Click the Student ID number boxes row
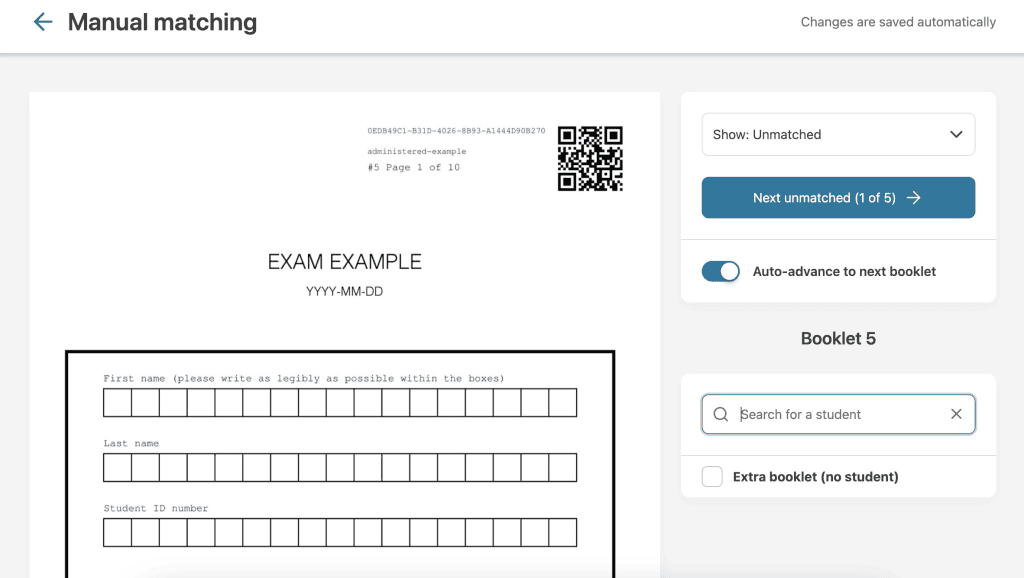The image size is (1024, 578). click(340, 532)
